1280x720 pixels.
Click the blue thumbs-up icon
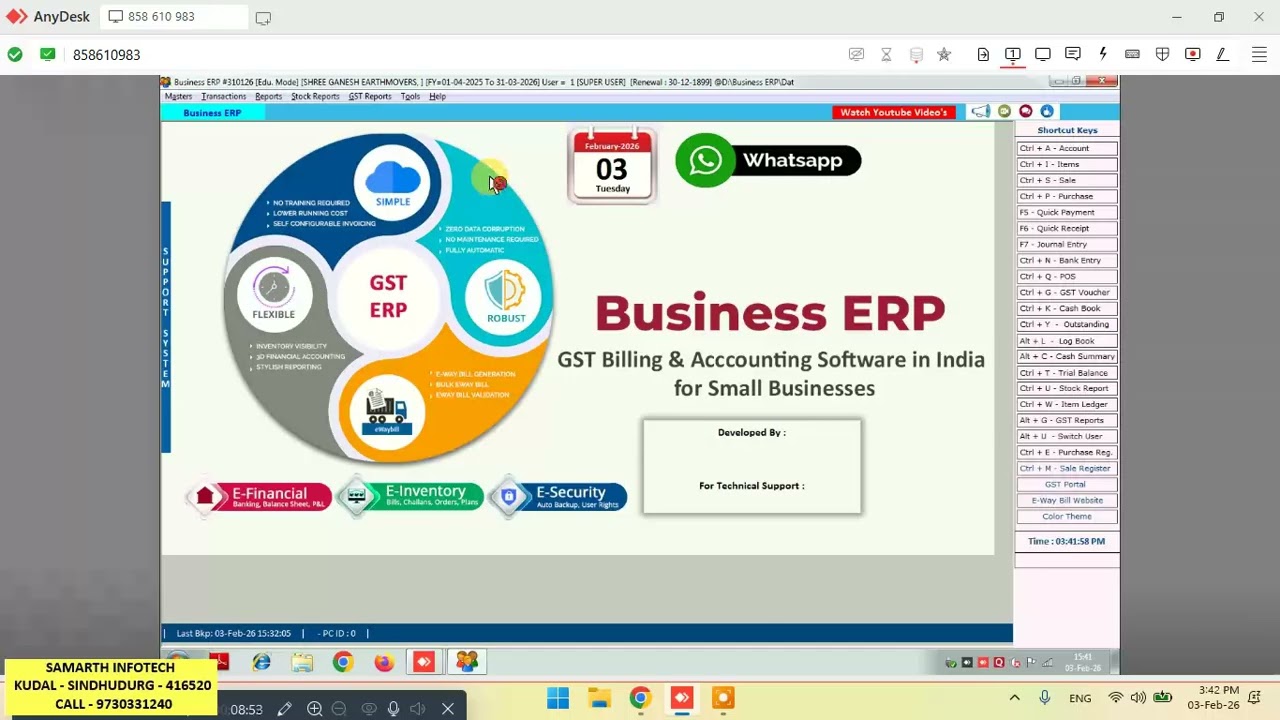[1046, 111]
